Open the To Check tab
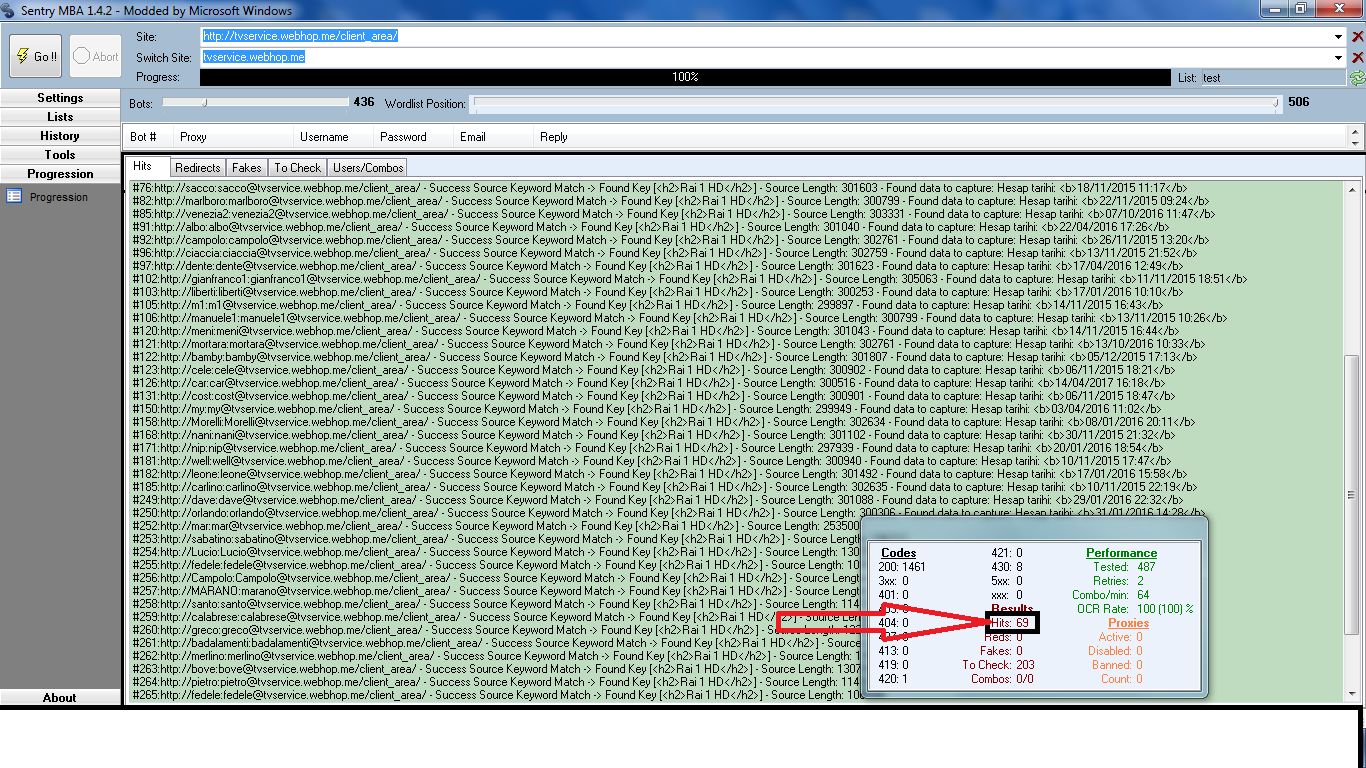Screen dimensions: 1366x768 click(298, 168)
